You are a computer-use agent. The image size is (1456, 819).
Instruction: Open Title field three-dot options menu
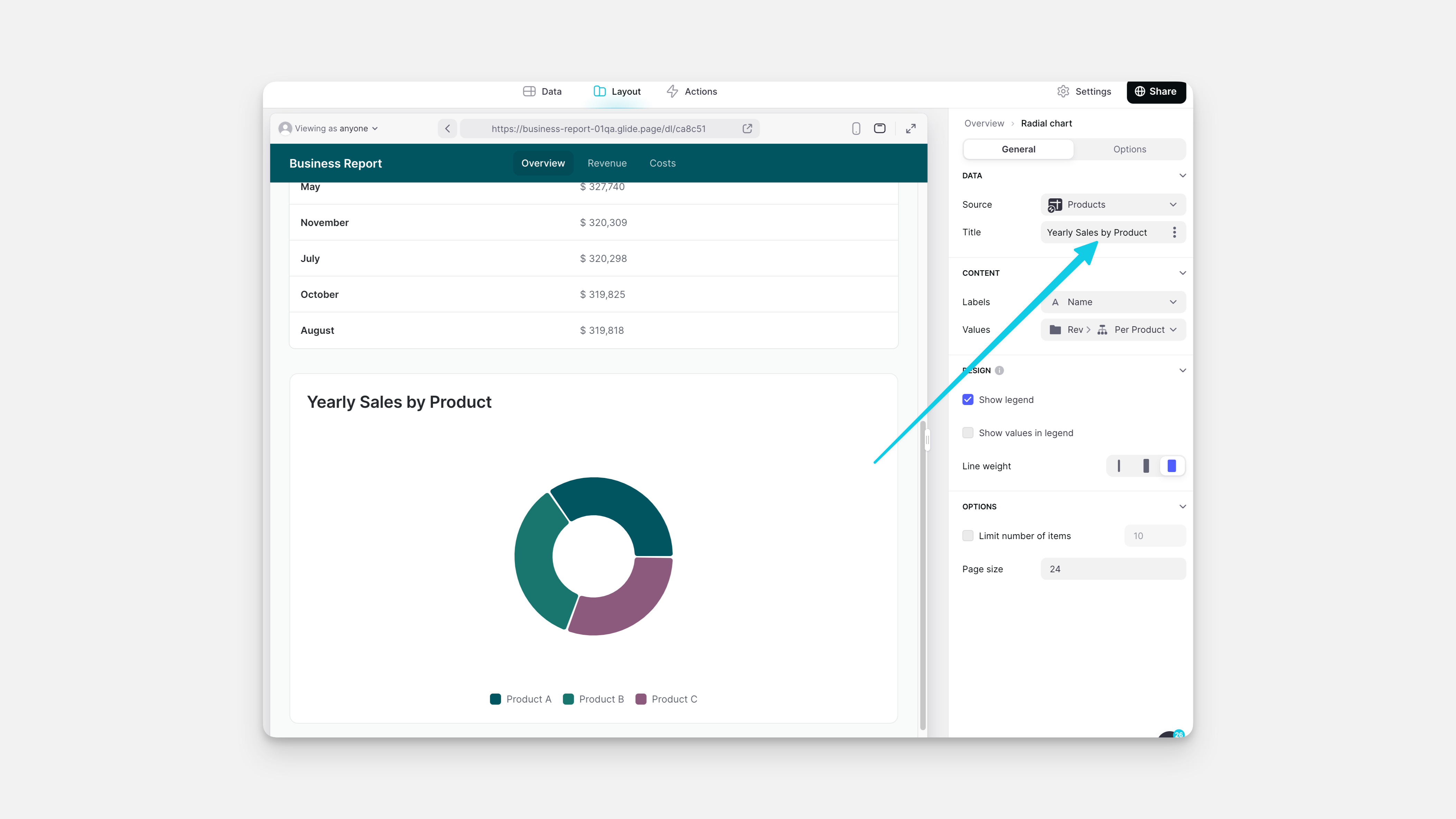[1174, 232]
